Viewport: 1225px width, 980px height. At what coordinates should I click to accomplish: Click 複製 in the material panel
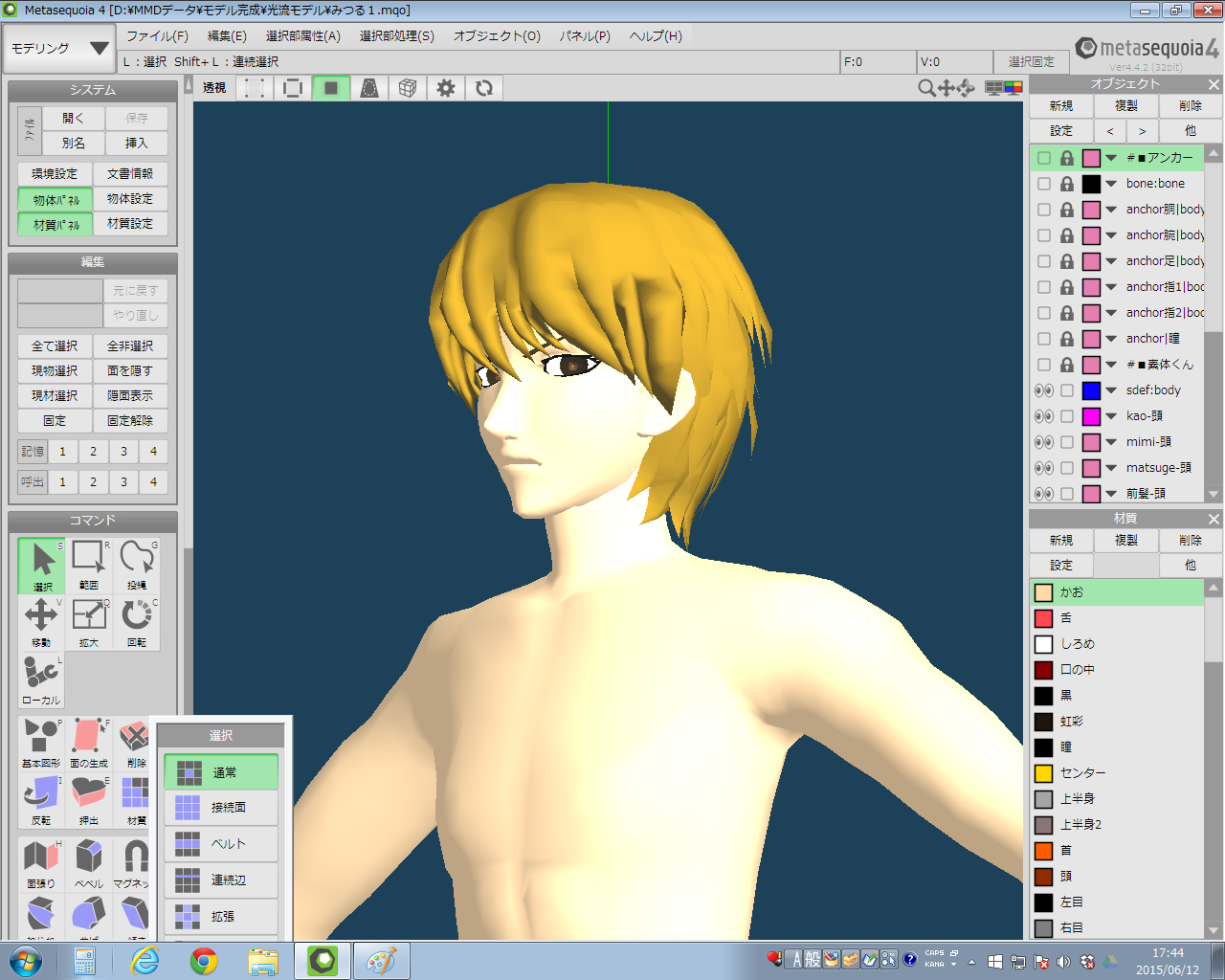click(x=1126, y=541)
